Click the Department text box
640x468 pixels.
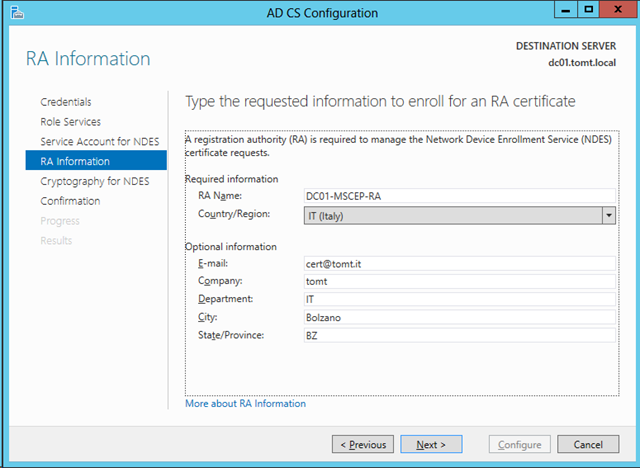click(460, 299)
